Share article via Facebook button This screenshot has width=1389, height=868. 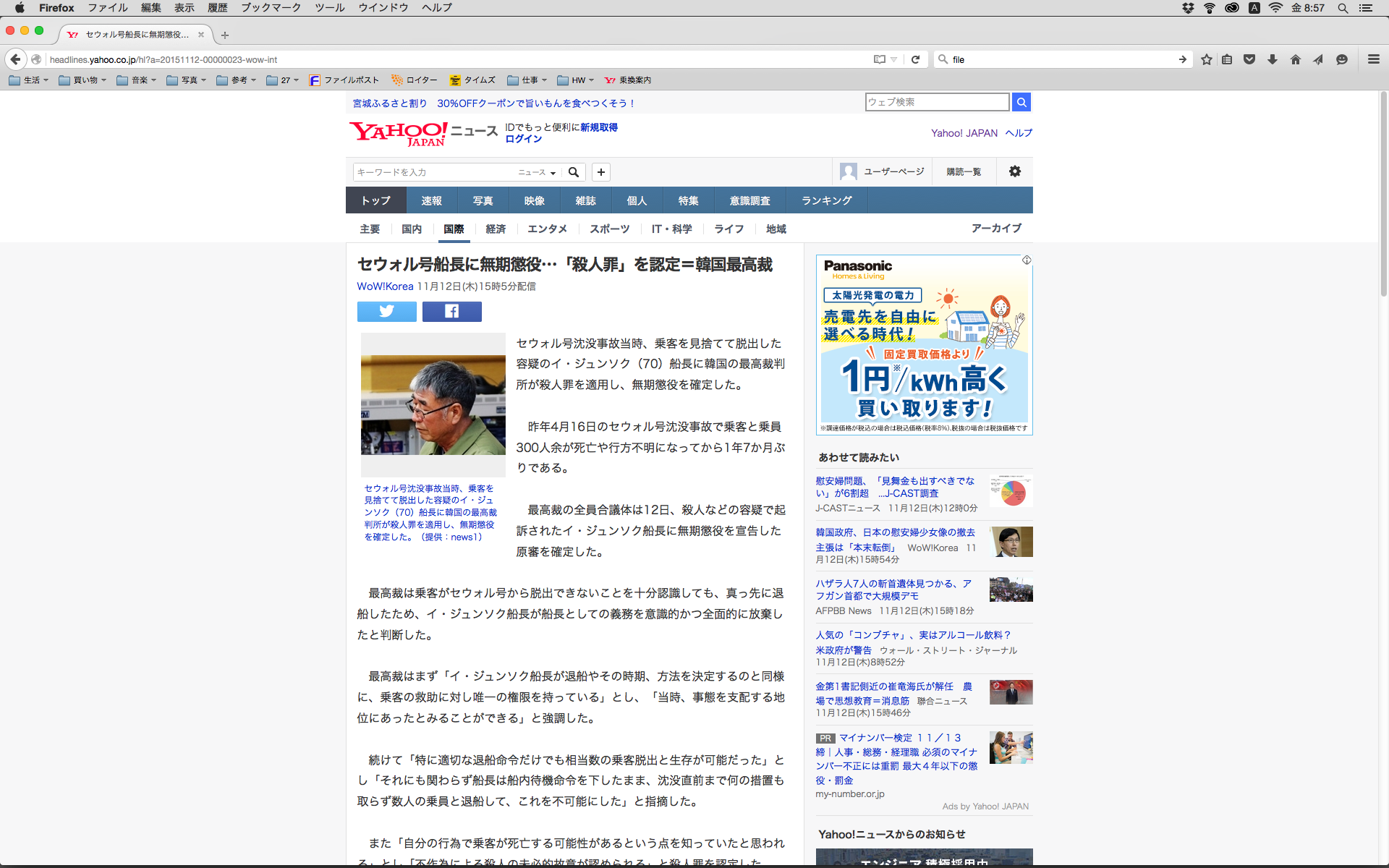(x=451, y=312)
